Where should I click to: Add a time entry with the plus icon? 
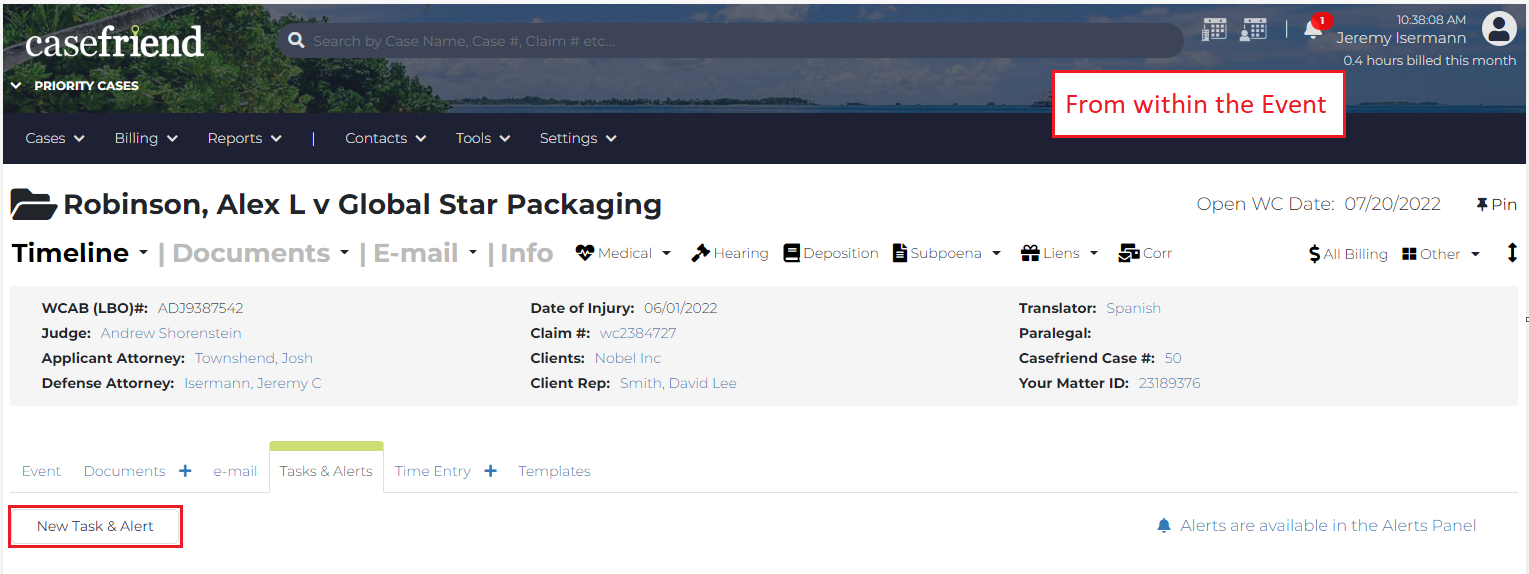coord(490,470)
